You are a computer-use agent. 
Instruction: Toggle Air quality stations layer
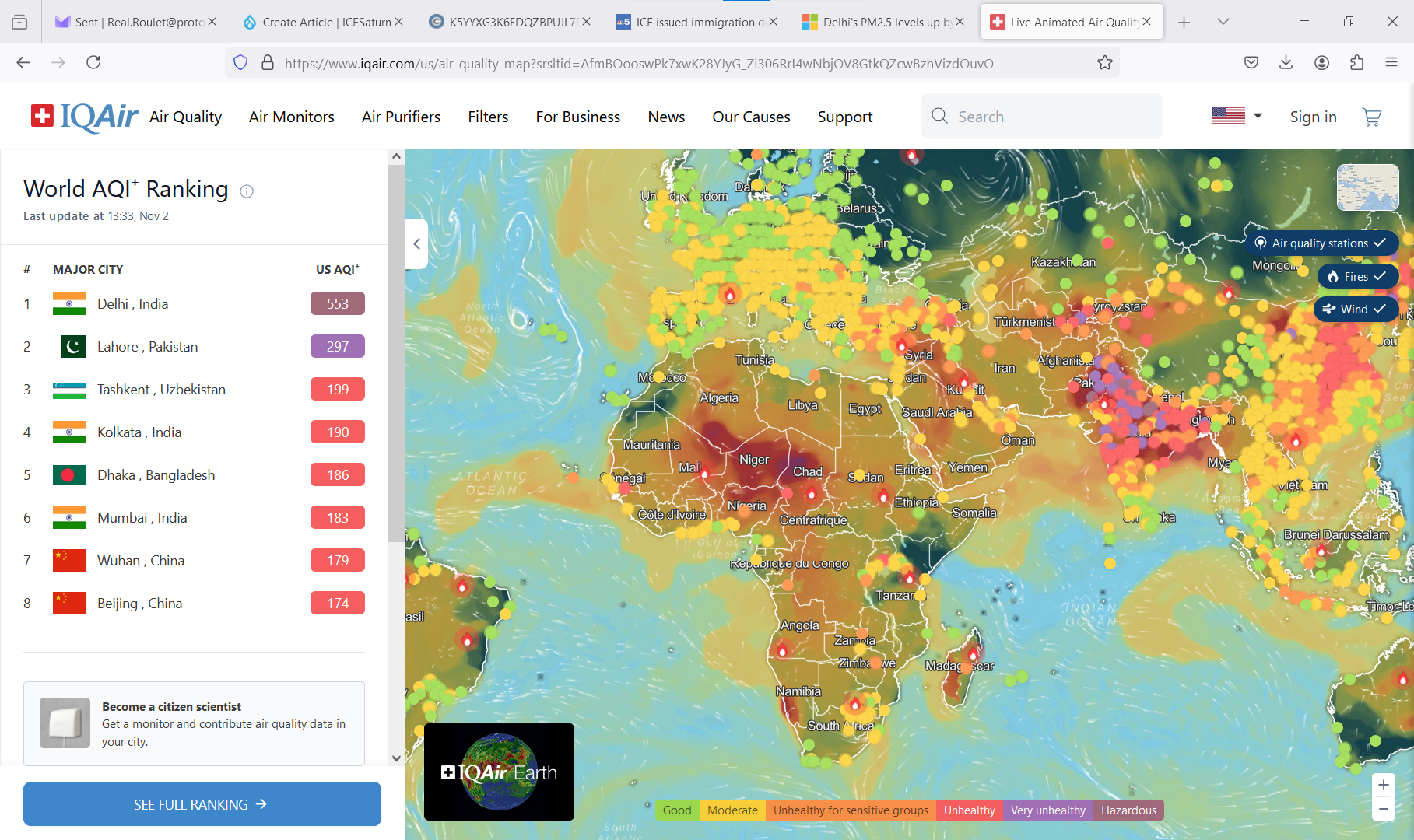[x=1321, y=243]
